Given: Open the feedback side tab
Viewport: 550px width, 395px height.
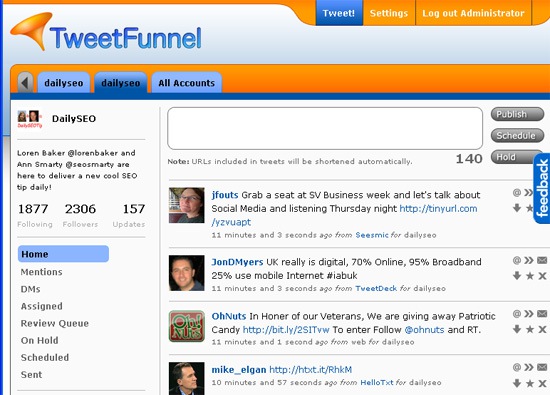Looking at the screenshot, I should pos(542,188).
